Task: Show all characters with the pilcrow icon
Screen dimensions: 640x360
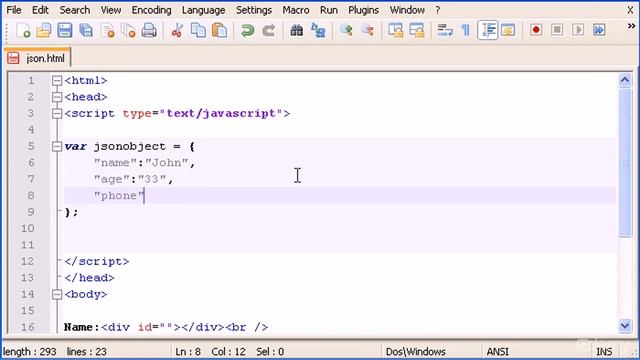Action: click(x=466, y=31)
